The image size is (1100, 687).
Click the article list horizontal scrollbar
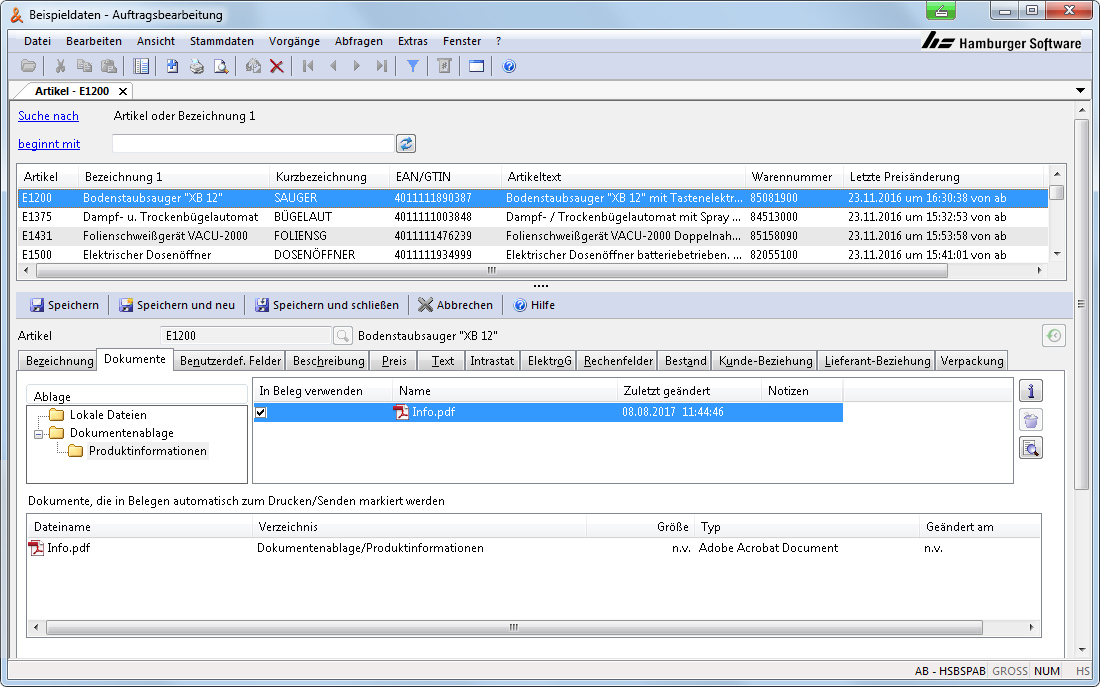click(x=492, y=270)
